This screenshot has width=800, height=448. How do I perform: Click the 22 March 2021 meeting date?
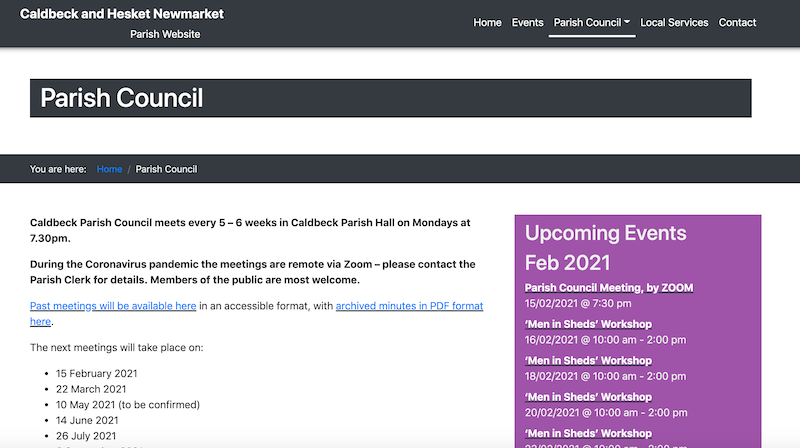pyautogui.click(x=91, y=389)
